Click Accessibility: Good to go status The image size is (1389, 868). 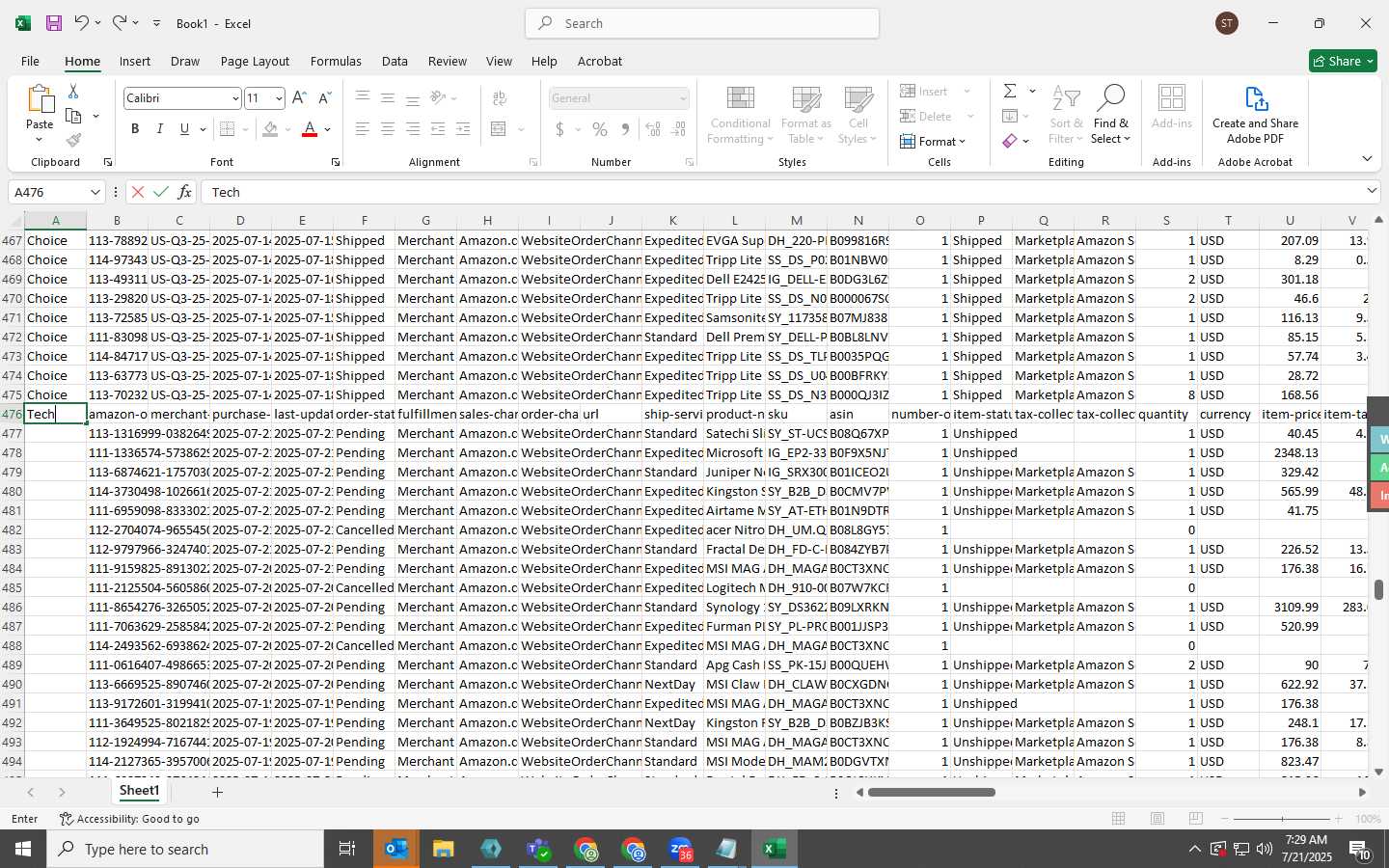129,819
